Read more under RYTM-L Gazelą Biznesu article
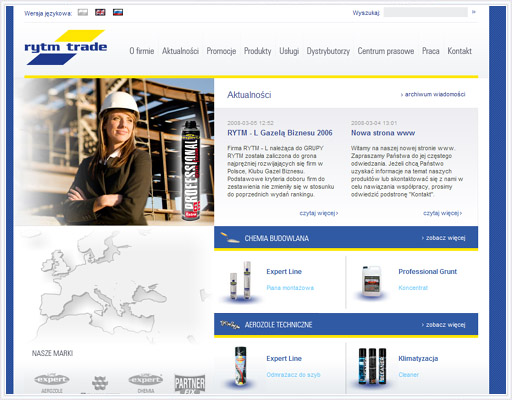Viewport: 512px width, 400px height. [319, 213]
